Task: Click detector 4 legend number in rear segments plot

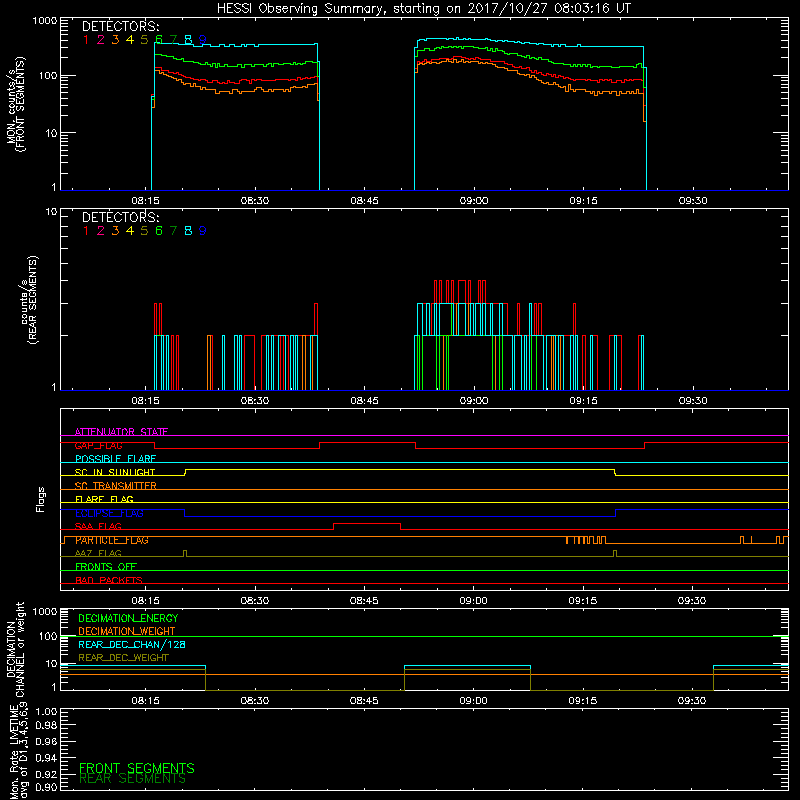Action: click(130, 231)
